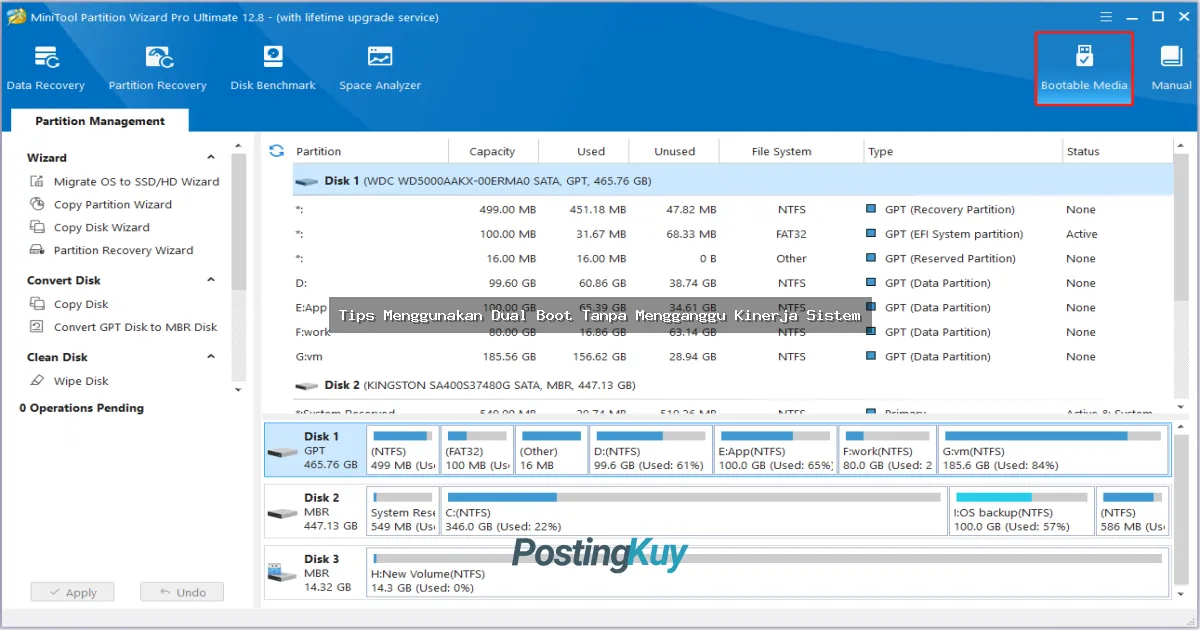Screen dimensions: 1200x630
Task: Select G:vm(NTFS) block in disk map
Action: [x=1053, y=450]
